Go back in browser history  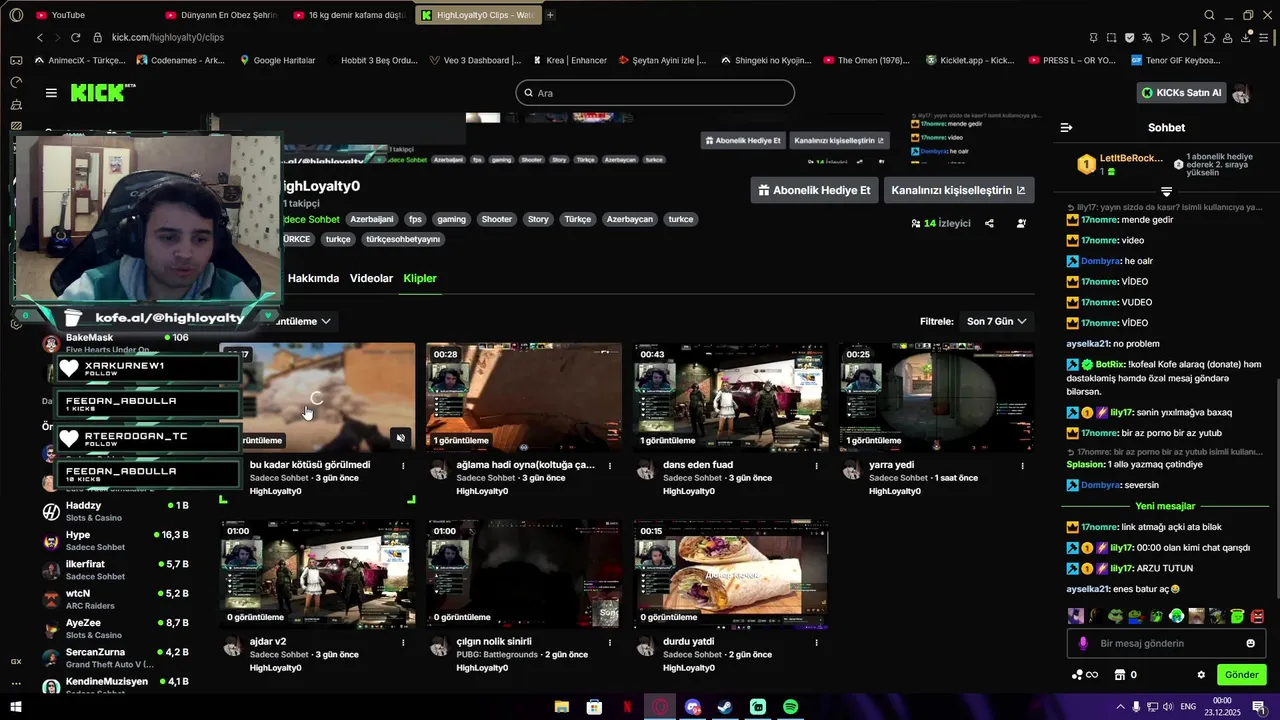(x=40, y=37)
